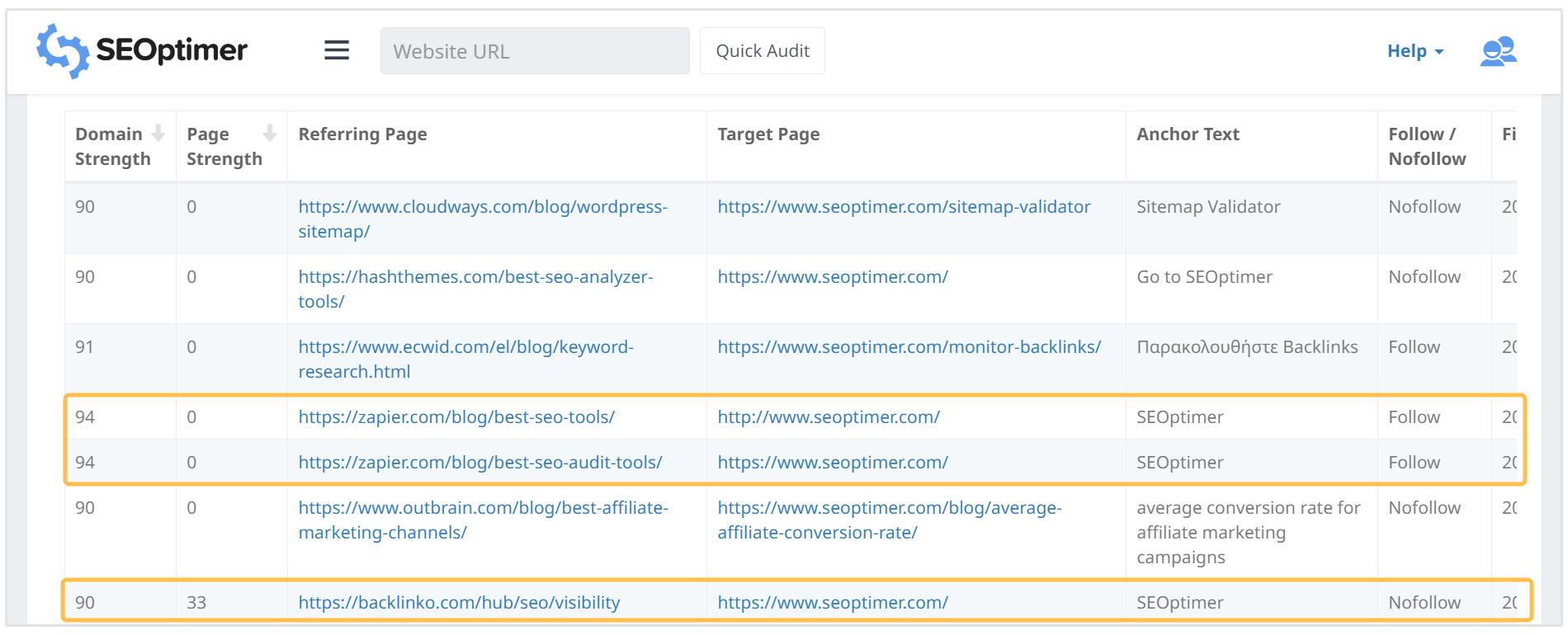Click the Anchor Text column header
1568x635 pixels.
click(1188, 134)
